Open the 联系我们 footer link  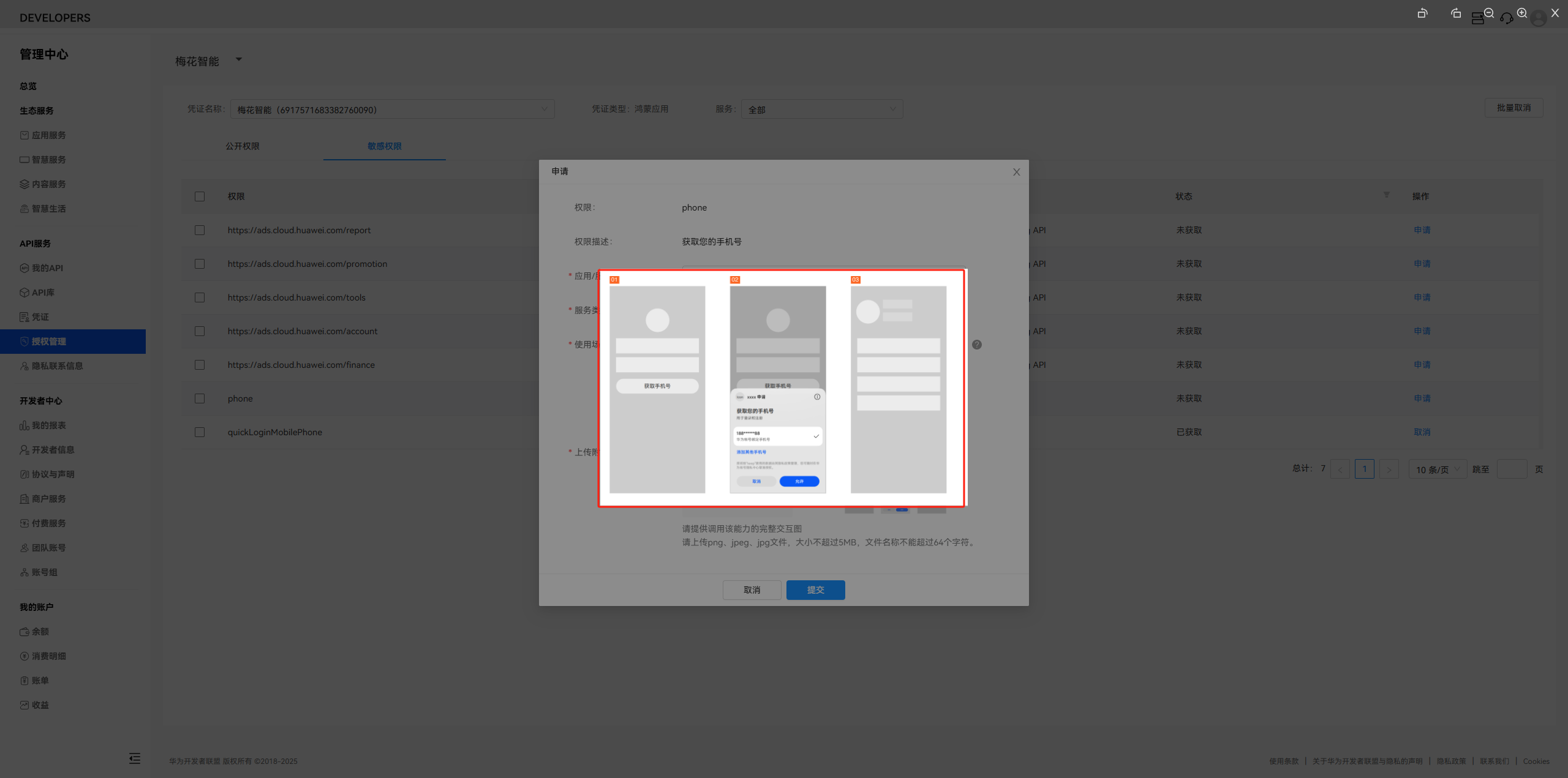[1494, 761]
